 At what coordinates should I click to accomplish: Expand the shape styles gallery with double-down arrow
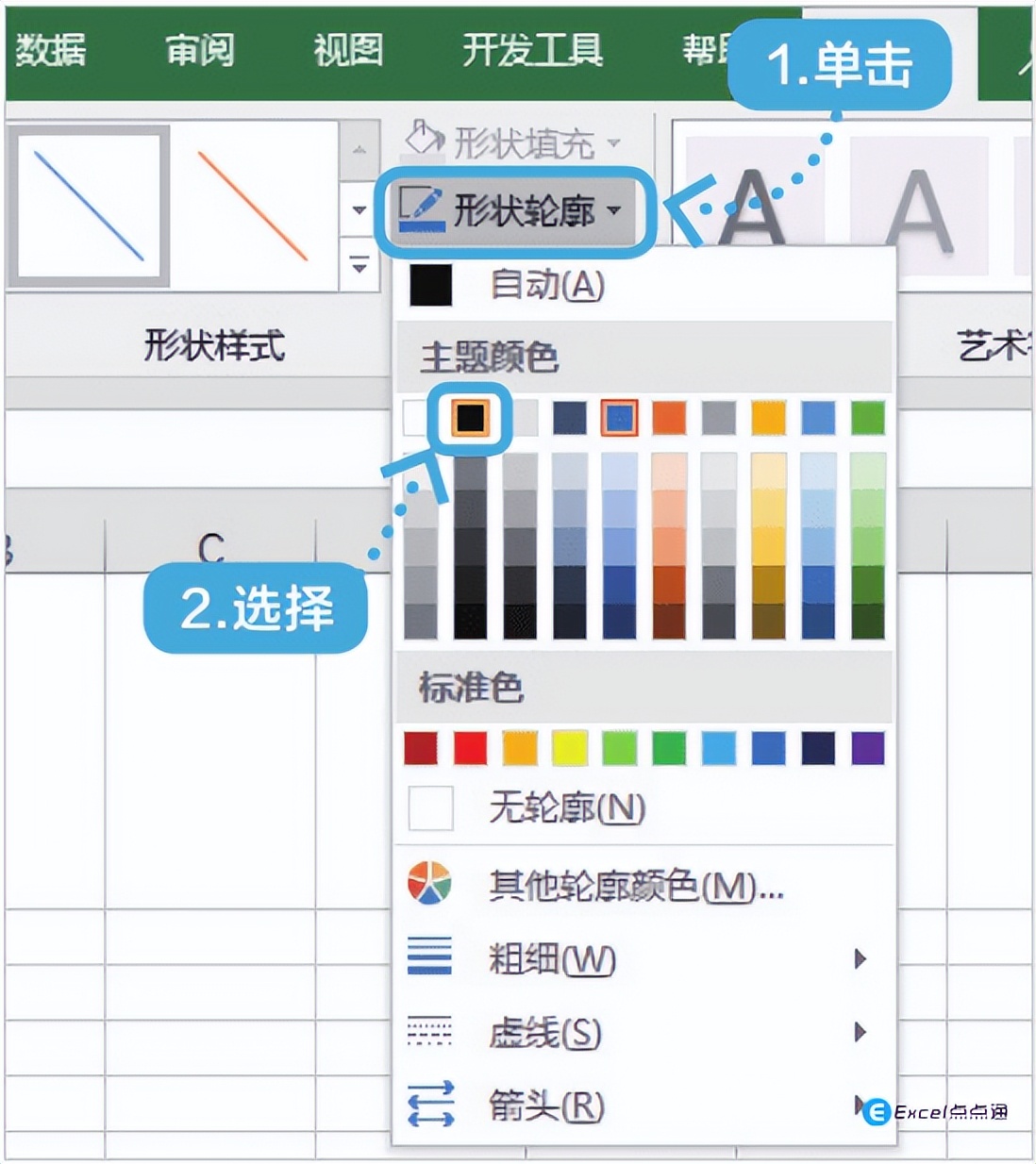coord(359,267)
